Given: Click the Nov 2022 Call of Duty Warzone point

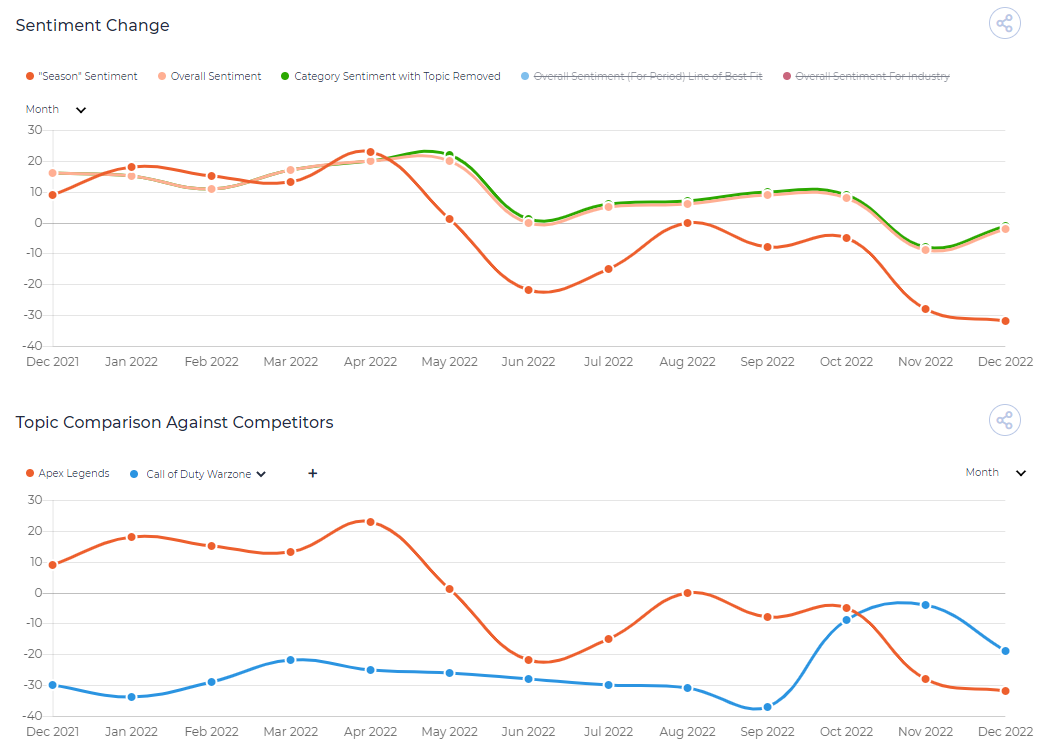Looking at the screenshot, I should [x=926, y=605].
